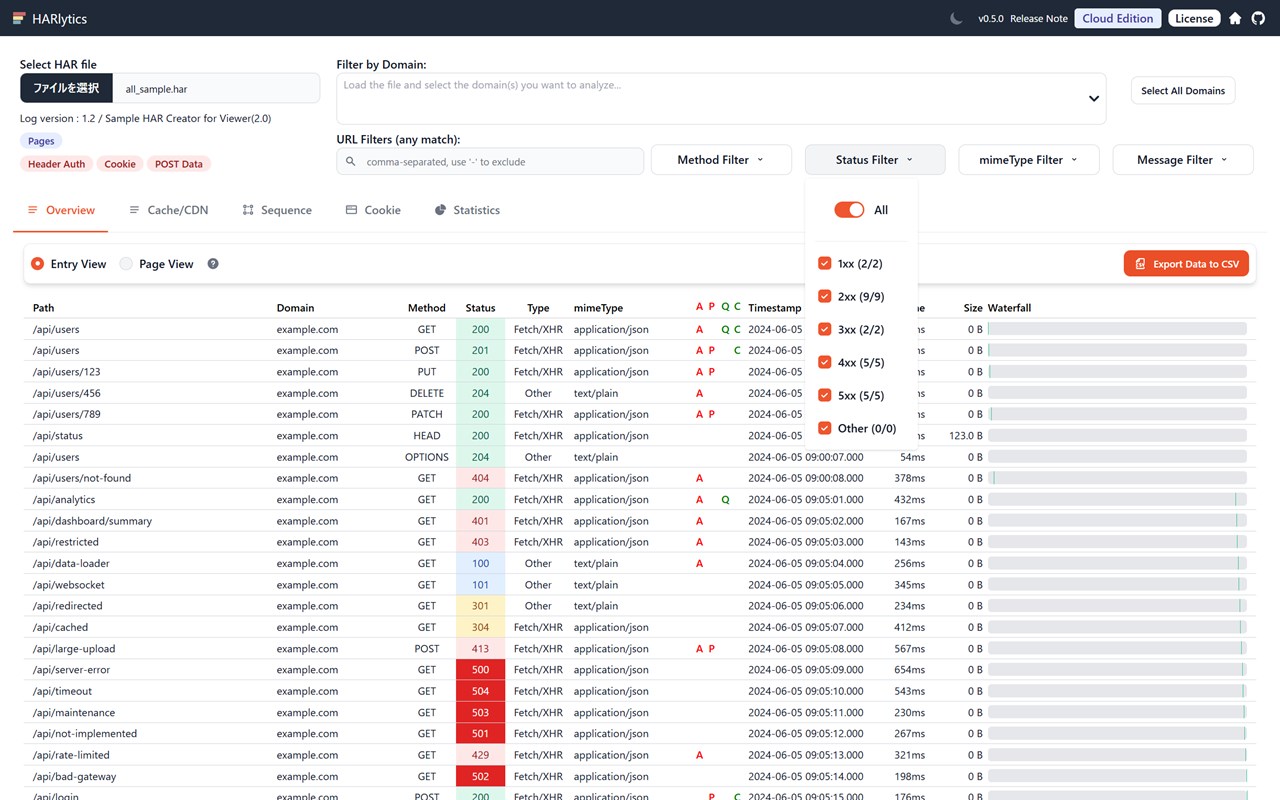Screen dimensions: 1280x800
Task: Click the Sequence tab icon
Action: coord(248,210)
